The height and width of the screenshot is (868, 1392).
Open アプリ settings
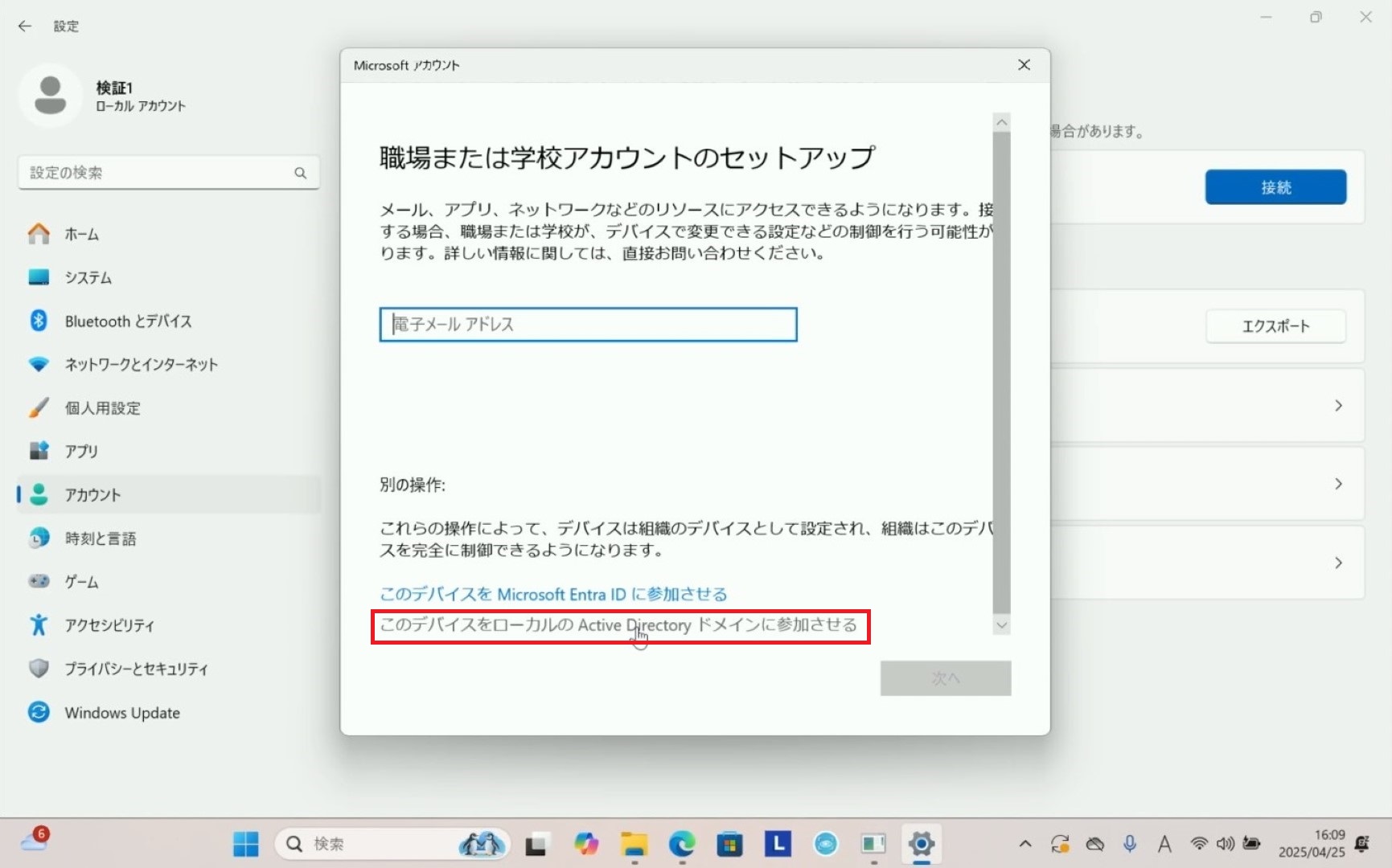169,451
